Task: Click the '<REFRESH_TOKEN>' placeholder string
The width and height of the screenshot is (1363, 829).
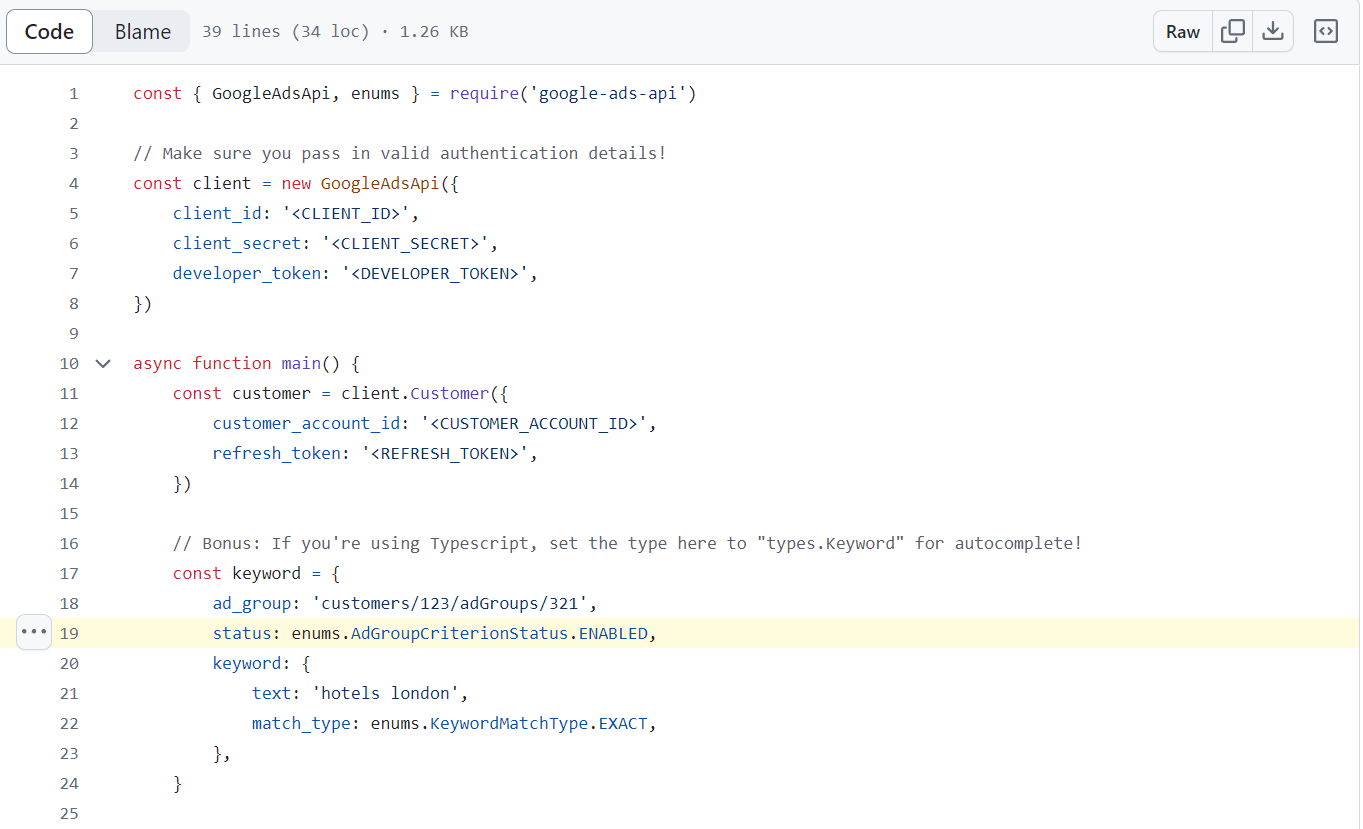Action: [445, 453]
